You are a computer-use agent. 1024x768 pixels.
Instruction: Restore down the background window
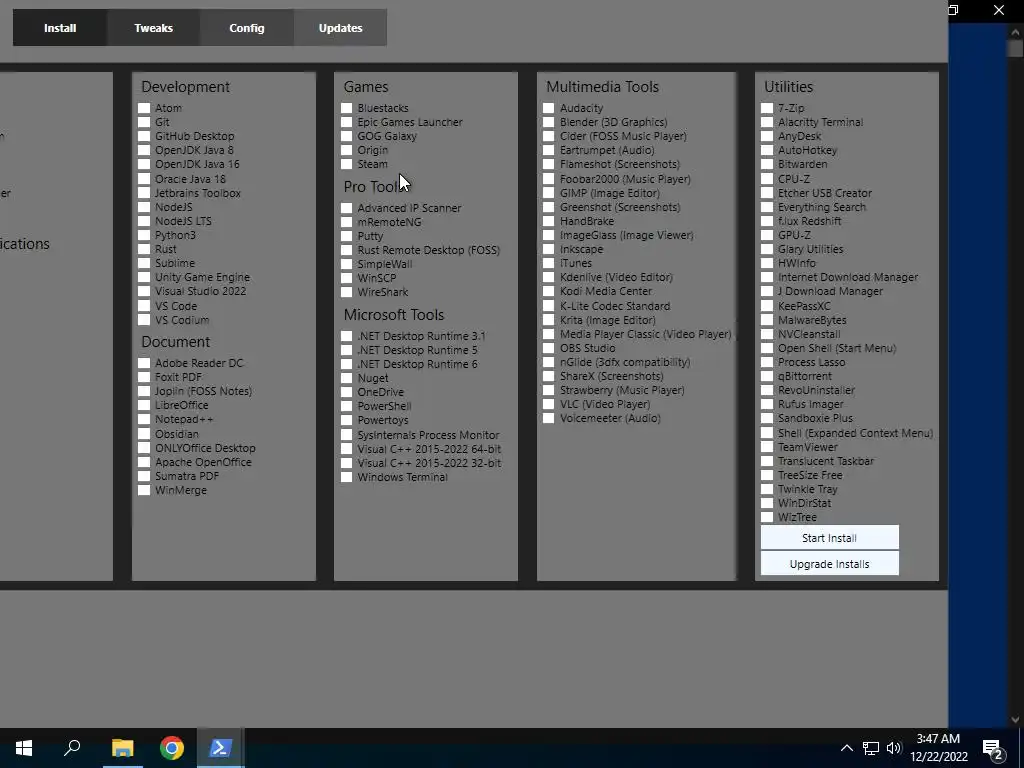tap(953, 10)
